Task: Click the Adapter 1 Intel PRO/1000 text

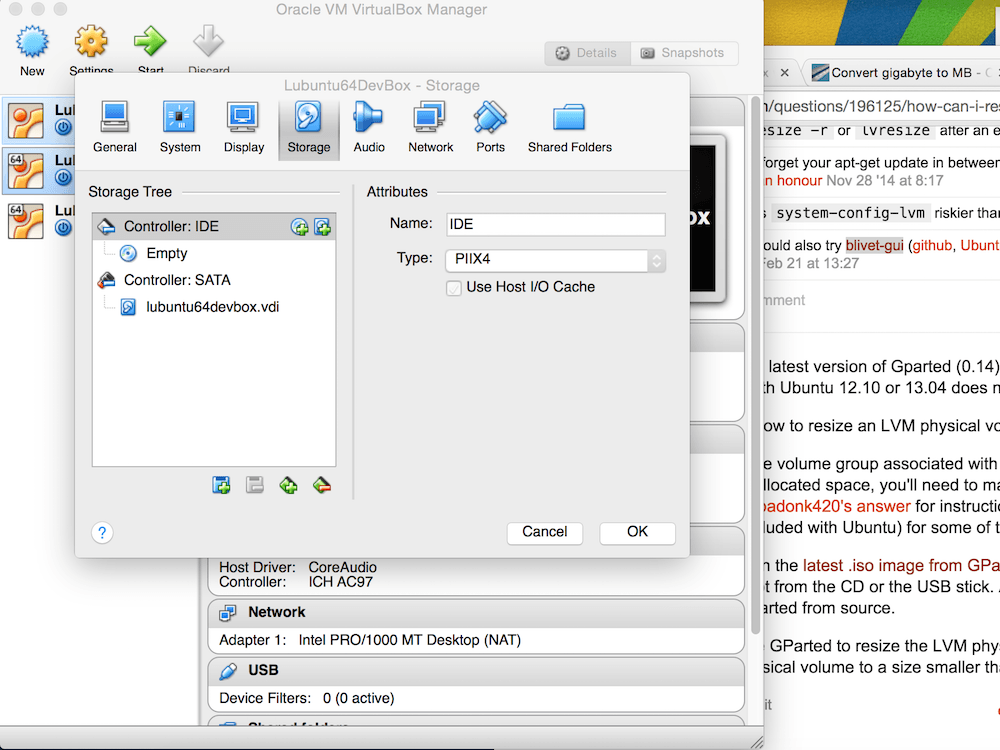Action: tap(370, 640)
